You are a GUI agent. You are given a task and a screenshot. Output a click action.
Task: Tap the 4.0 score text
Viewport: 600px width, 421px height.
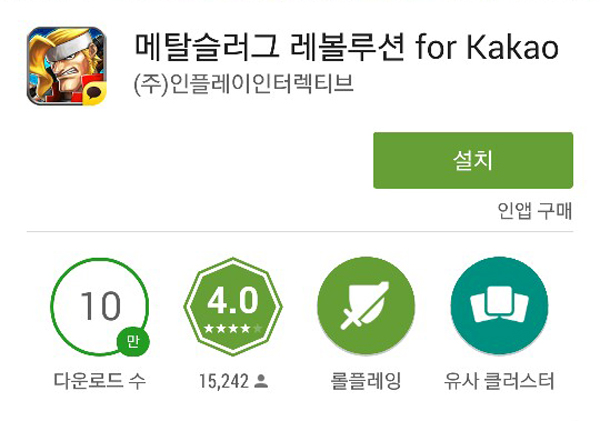coord(233,300)
